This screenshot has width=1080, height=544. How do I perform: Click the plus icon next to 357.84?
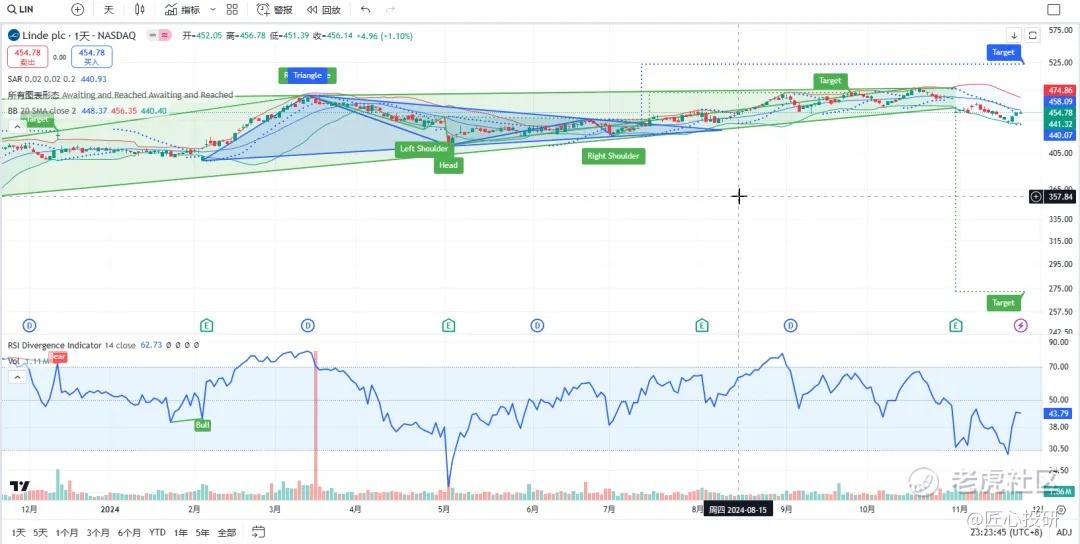(1036, 197)
